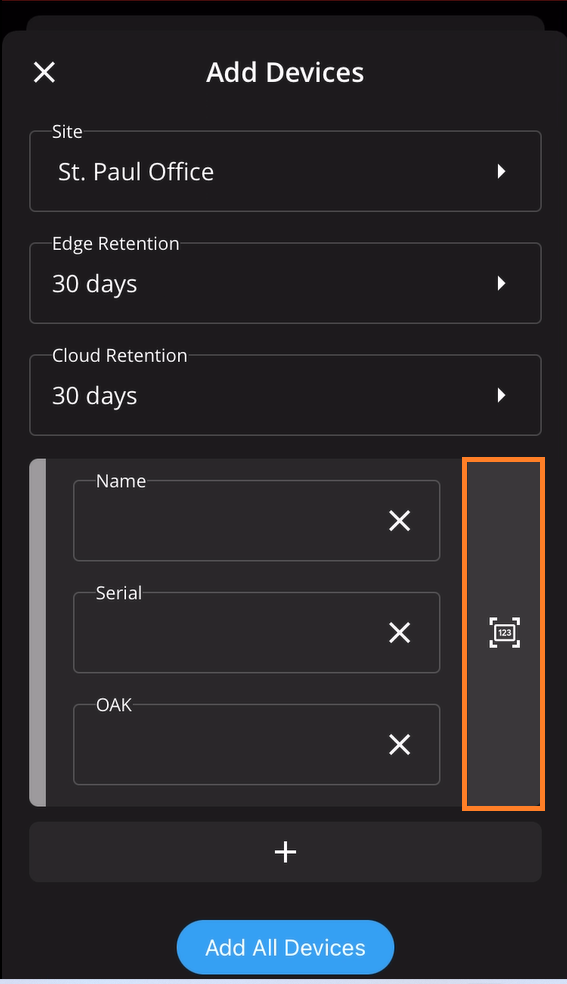Tap the 123 serial scanner icon
This screenshot has height=984, width=567.
click(x=504, y=633)
